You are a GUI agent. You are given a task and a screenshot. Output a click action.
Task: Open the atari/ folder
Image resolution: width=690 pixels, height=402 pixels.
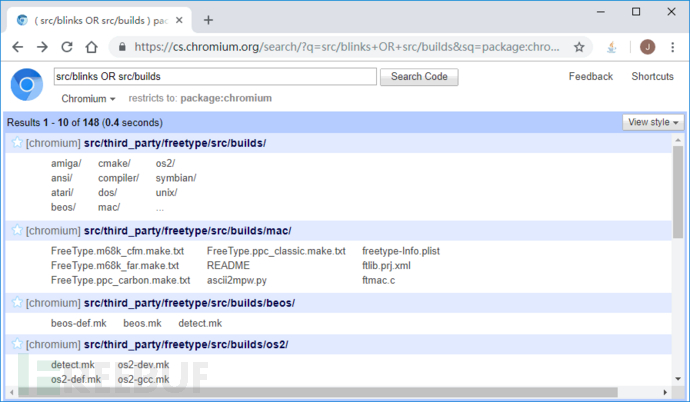[62, 193]
